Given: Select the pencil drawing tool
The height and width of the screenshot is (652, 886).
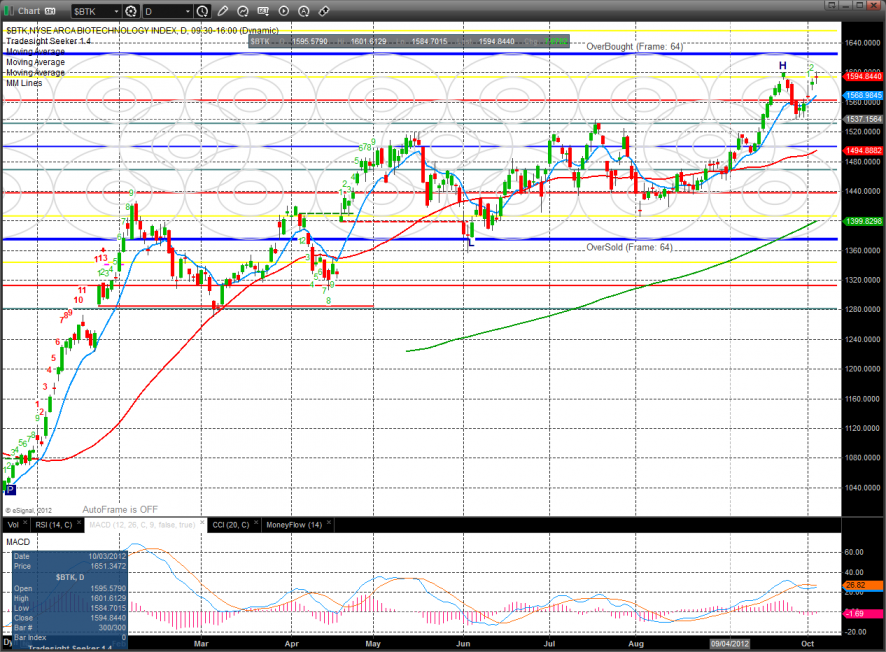Looking at the screenshot, I should [x=223, y=11].
